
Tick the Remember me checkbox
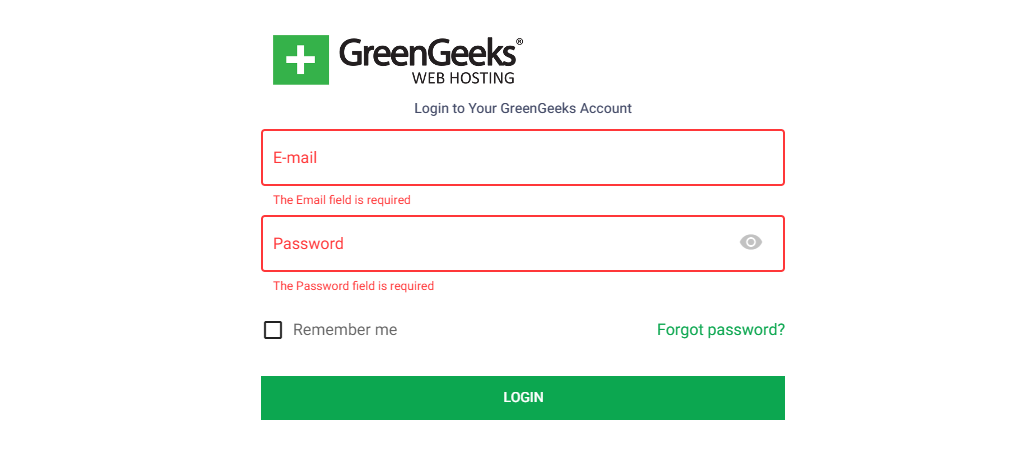click(x=273, y=330)
